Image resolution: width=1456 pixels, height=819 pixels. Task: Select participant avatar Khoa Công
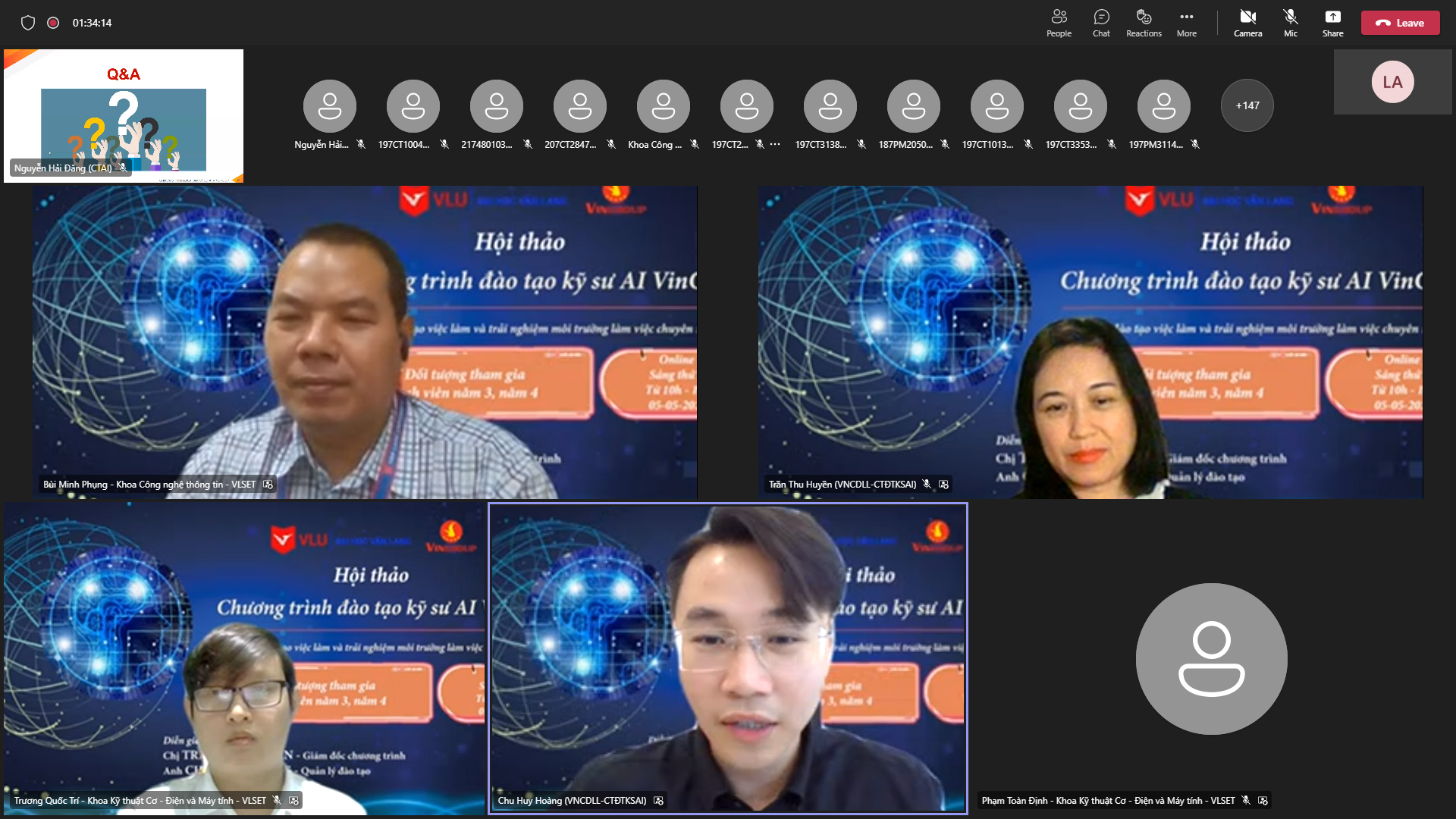pos(664,105)
